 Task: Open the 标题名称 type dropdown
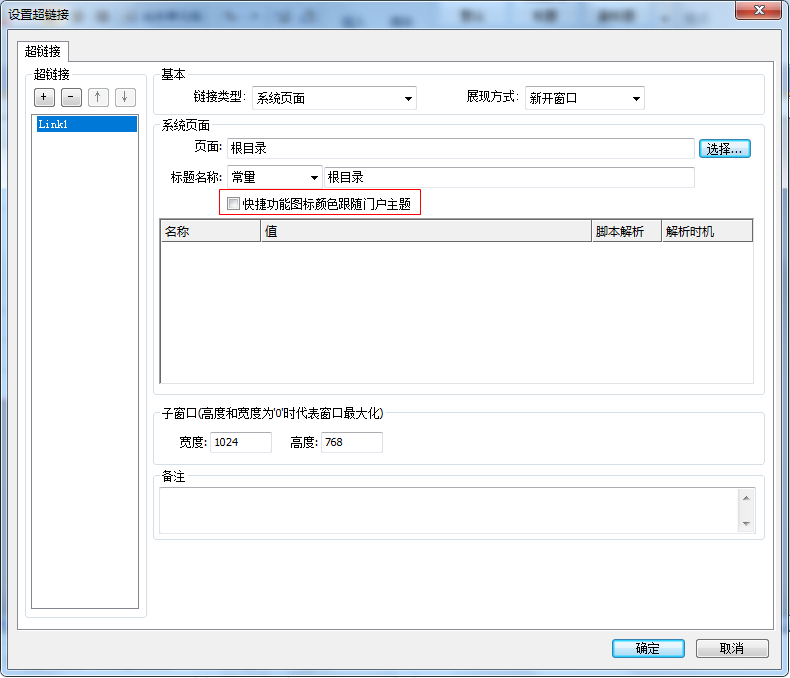[274, 178]
